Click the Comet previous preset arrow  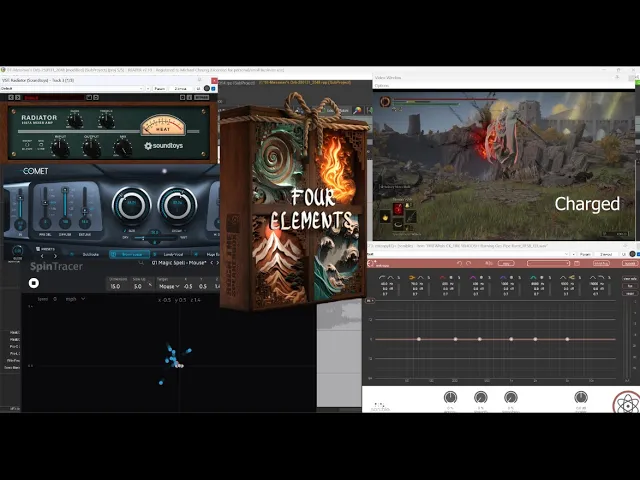42,256
